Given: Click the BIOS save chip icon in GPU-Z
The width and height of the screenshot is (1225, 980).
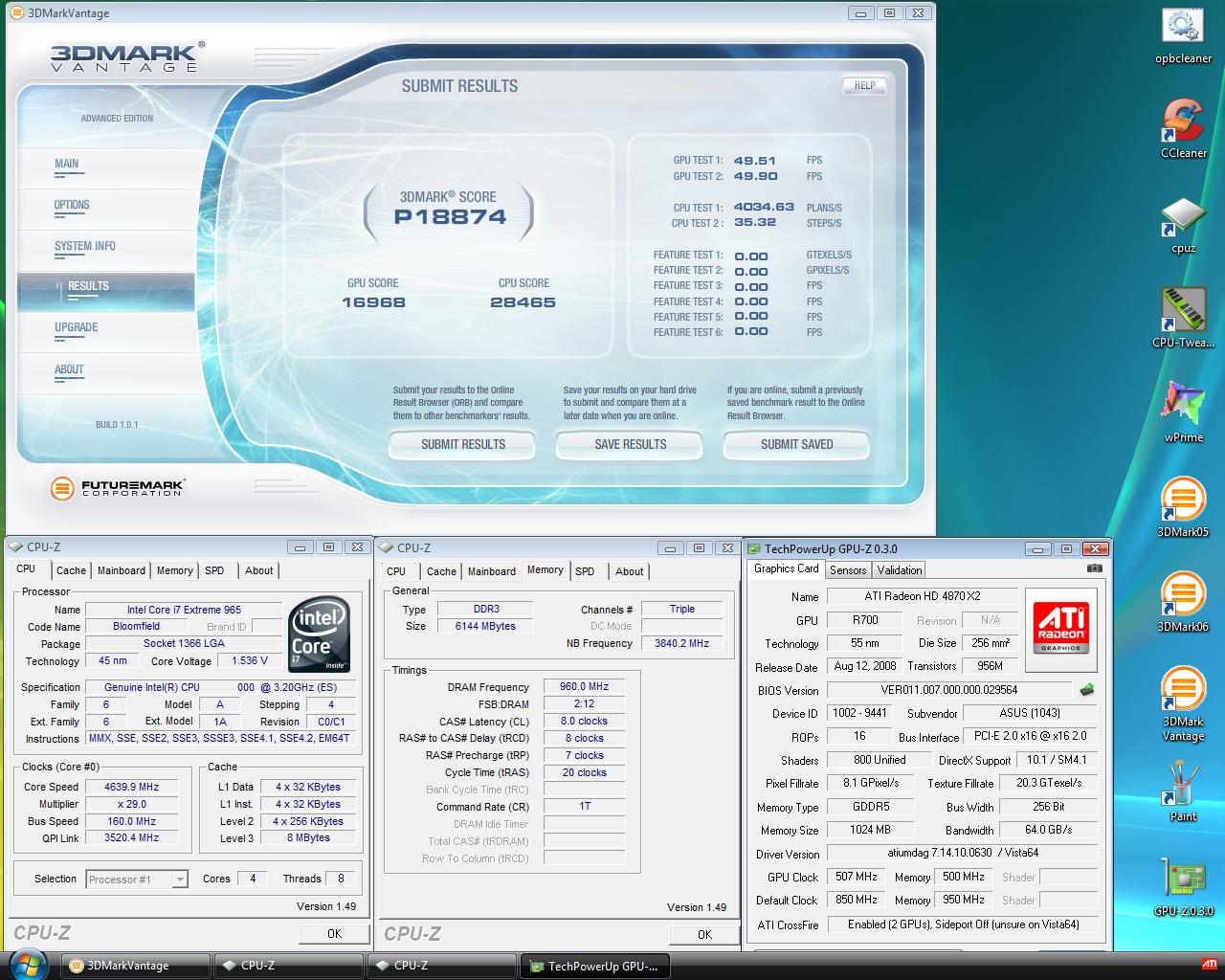Looking at the screenshot, I should (1087, 689).
